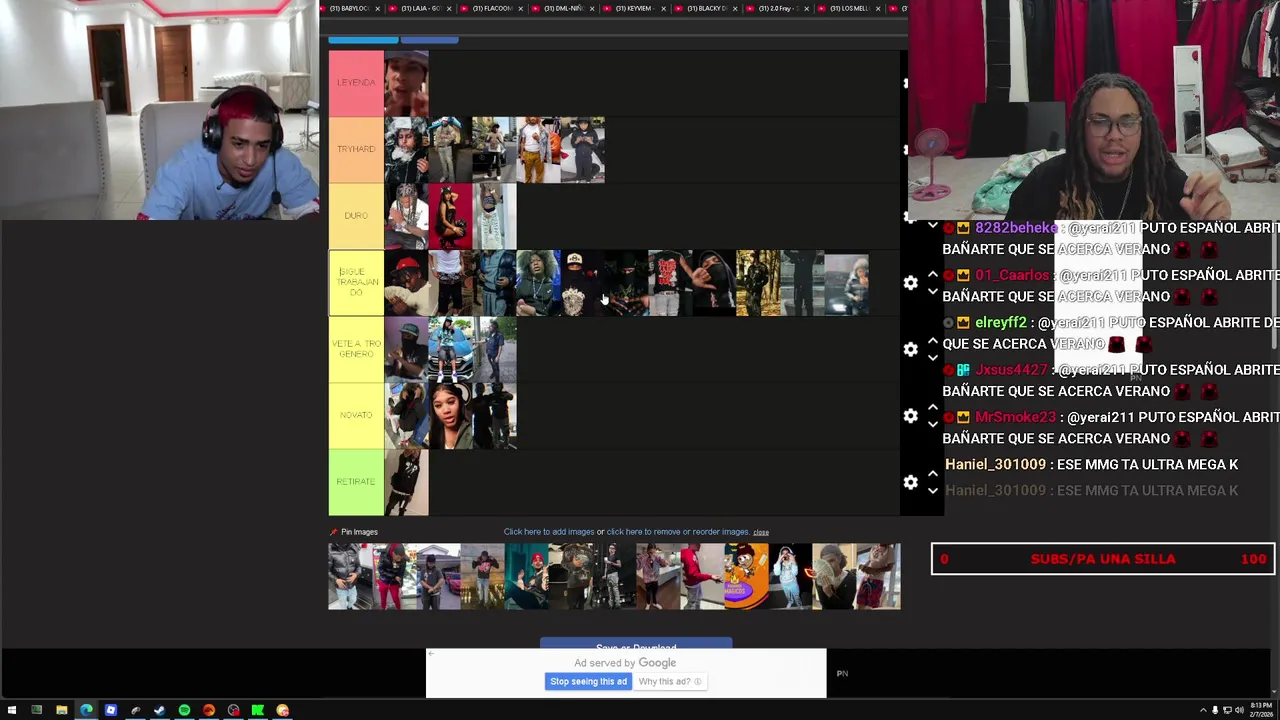
Task: Switch to LAJA browser tab
Action: 420,8
